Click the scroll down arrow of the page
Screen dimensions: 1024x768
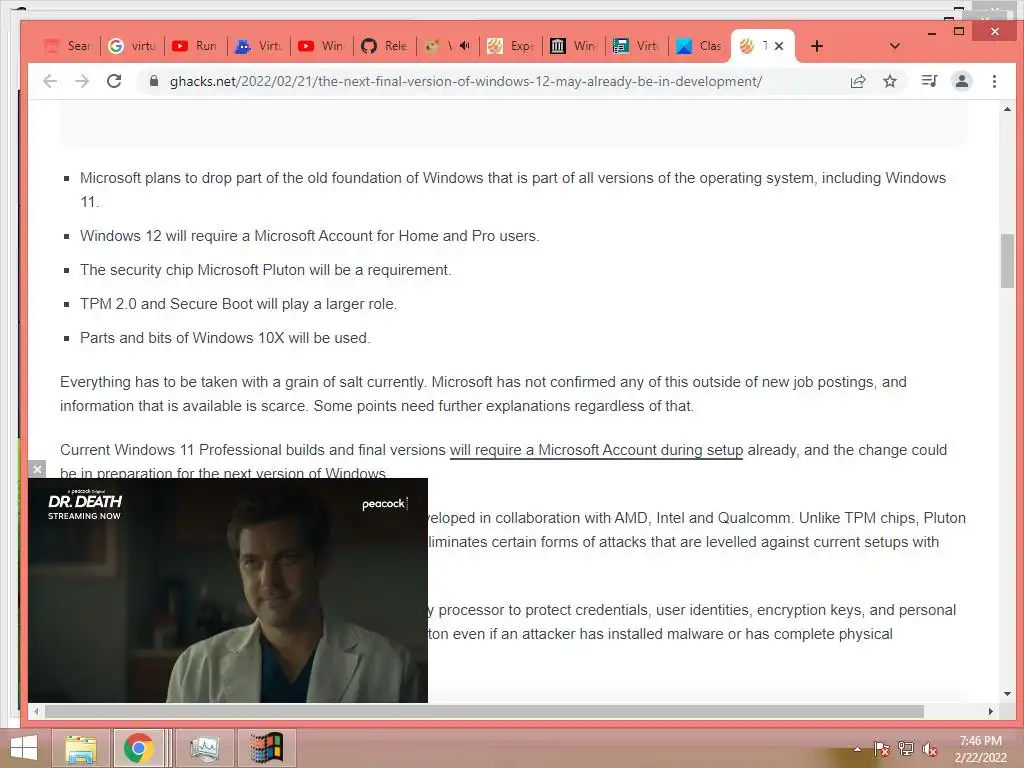click(x=1007, y=694)
